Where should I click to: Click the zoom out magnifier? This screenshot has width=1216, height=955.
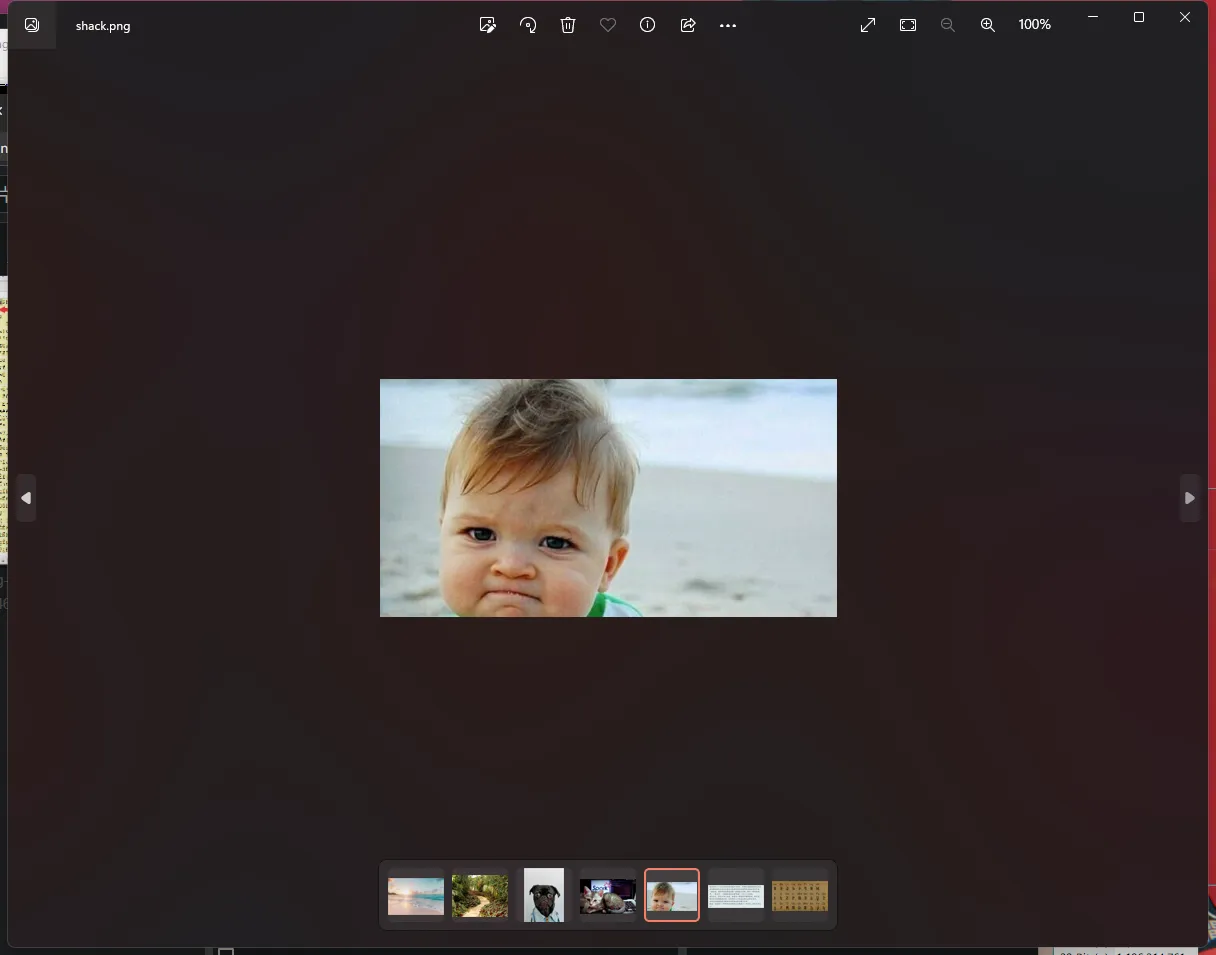(x=948, y=25)
